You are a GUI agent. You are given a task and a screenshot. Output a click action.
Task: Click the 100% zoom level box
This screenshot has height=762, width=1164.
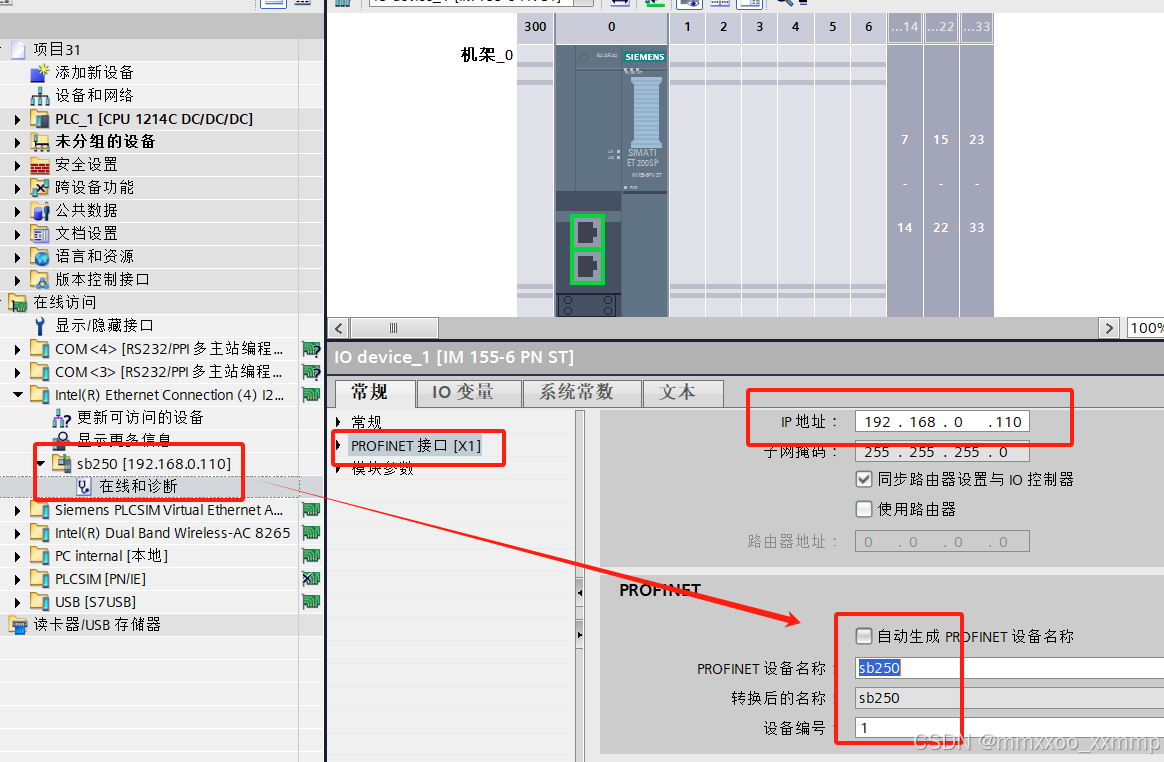tap(1145, 328)
